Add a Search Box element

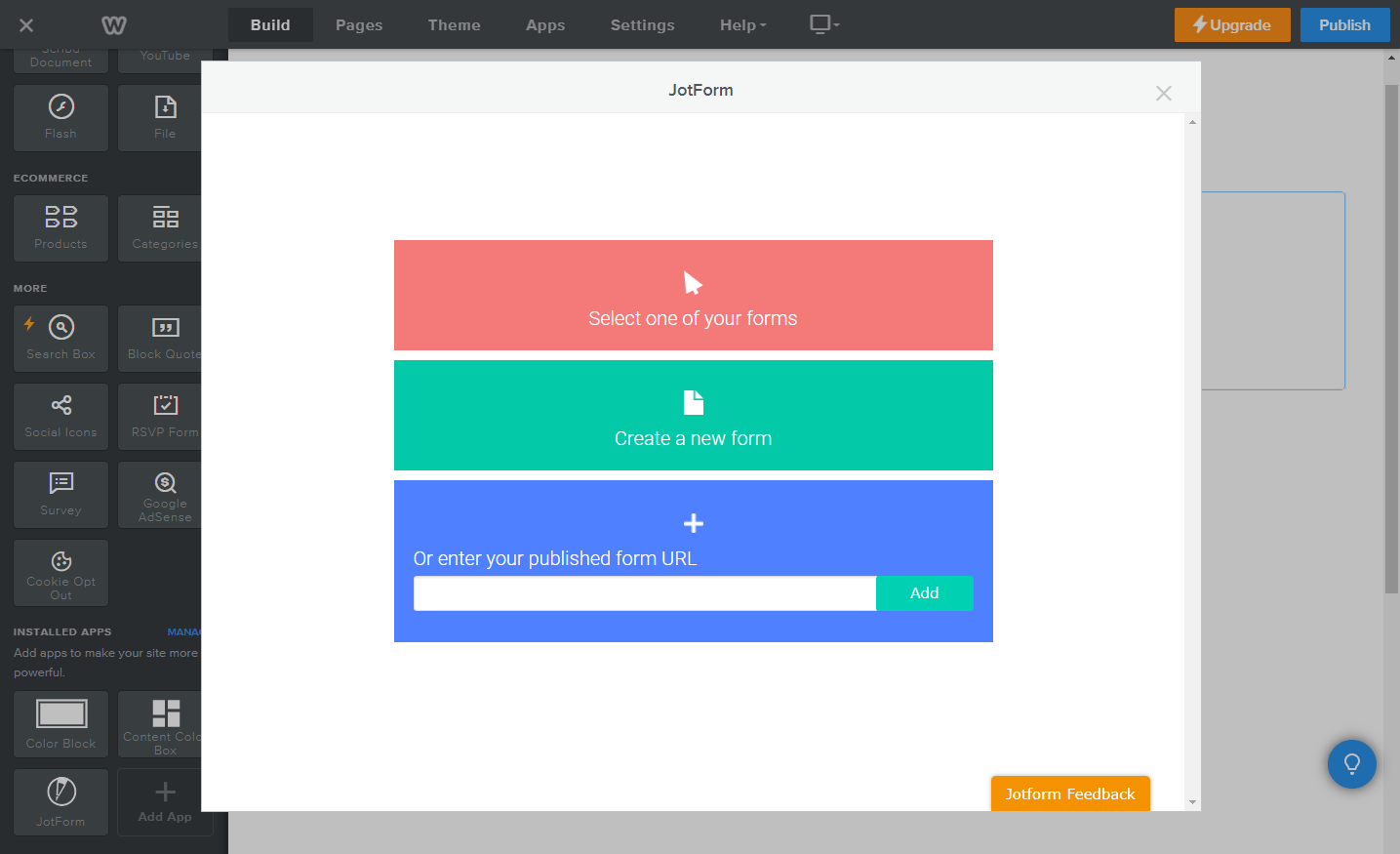[x=60, y=338]
